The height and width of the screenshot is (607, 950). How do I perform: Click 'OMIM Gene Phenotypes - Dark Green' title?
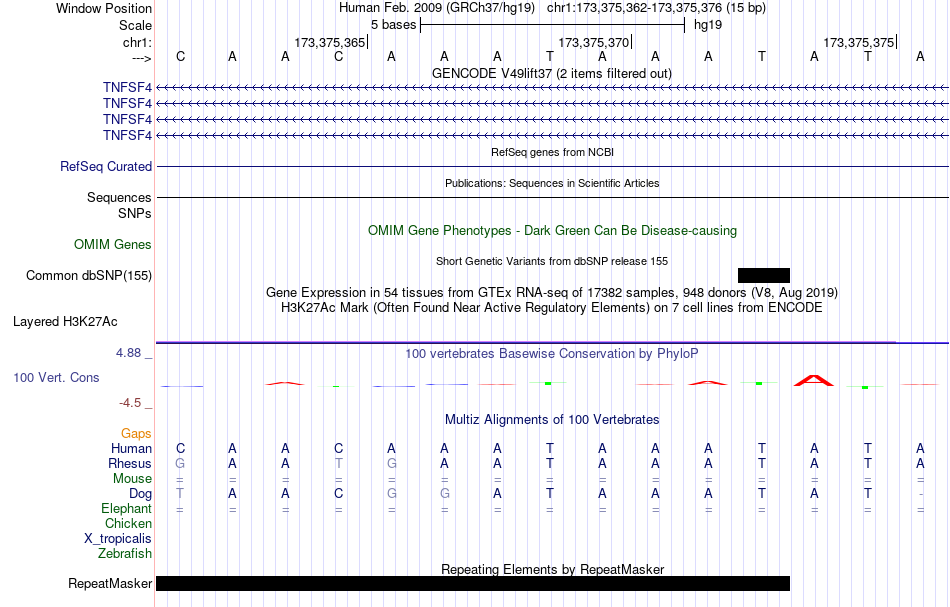(553, 231)
